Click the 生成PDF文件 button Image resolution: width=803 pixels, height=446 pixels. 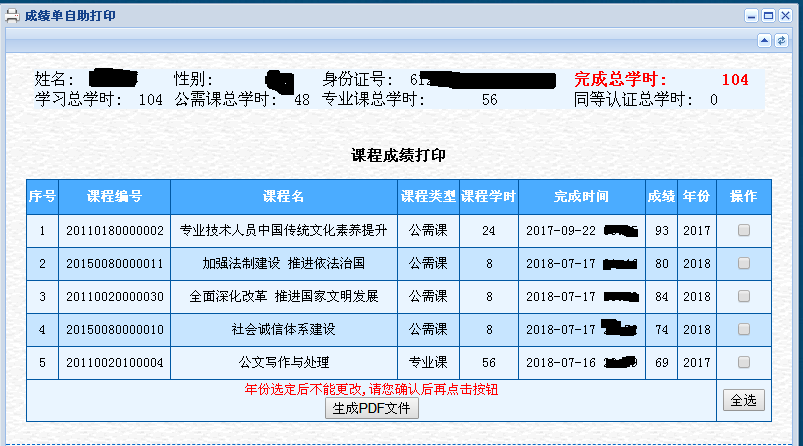[x=372, y=408]
